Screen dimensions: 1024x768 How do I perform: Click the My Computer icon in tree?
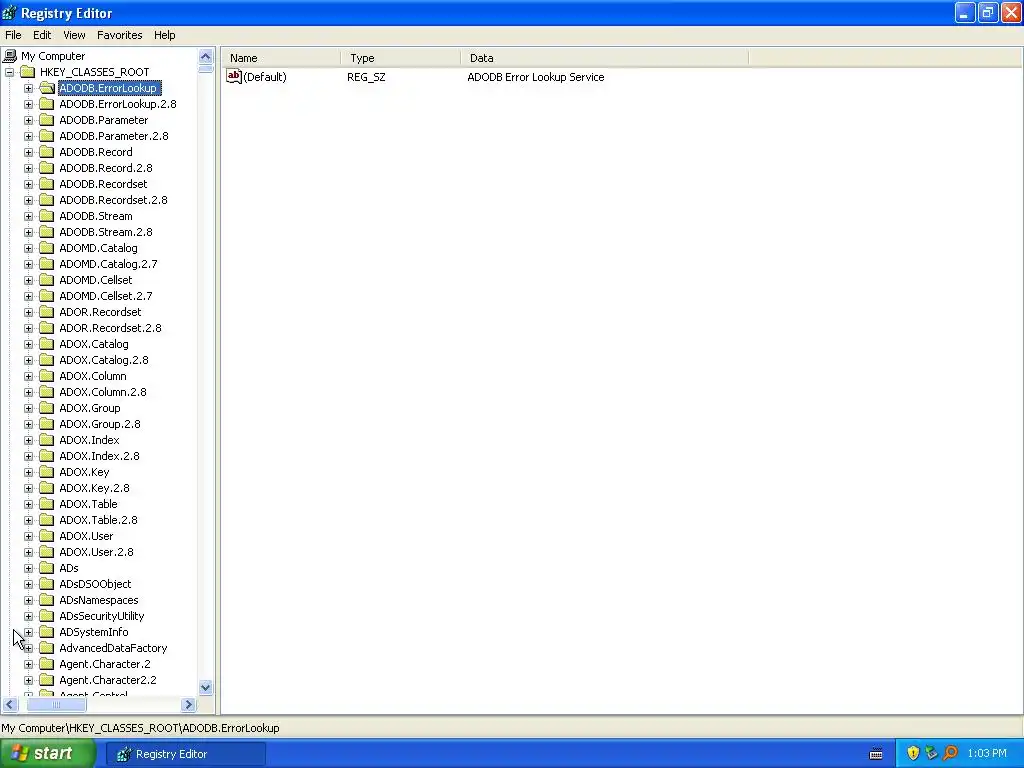(x=10, y=56)
